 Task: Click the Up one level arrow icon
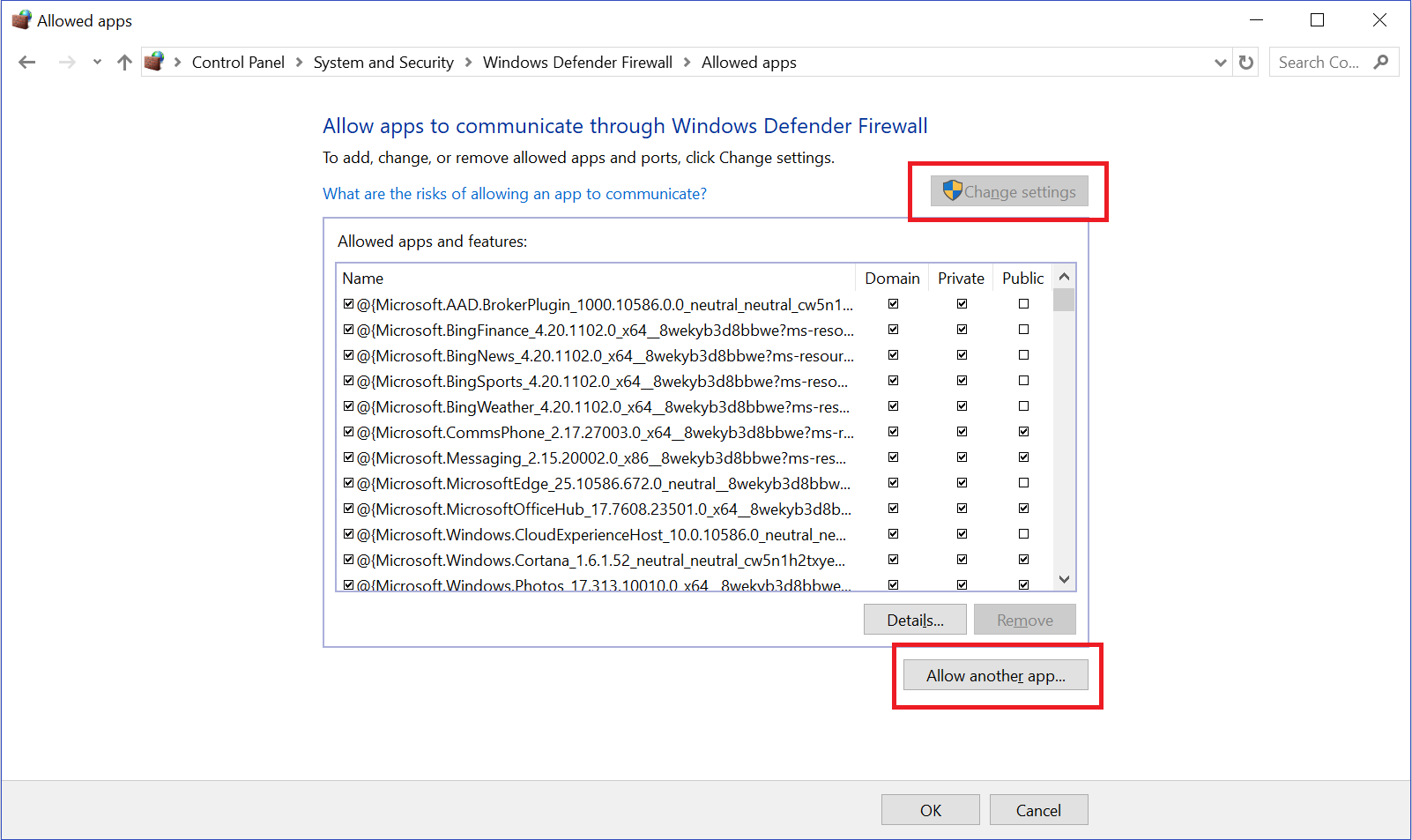pos(124,63)
